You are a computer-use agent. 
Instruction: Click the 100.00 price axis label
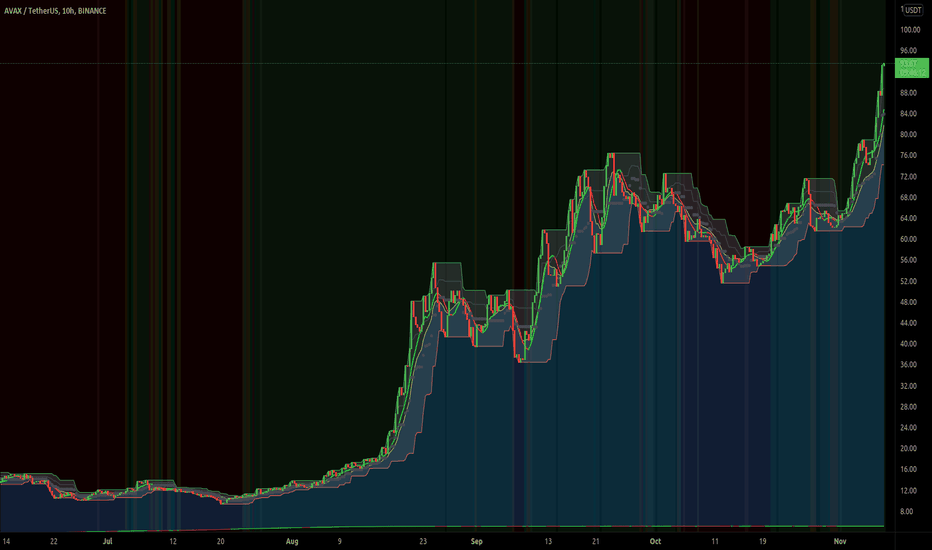910,30
